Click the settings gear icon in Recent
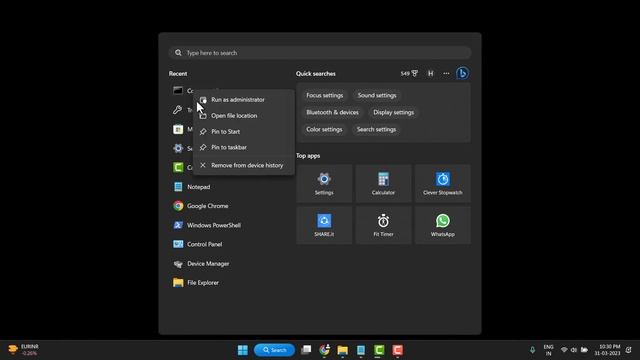 [x=178, y=148]
